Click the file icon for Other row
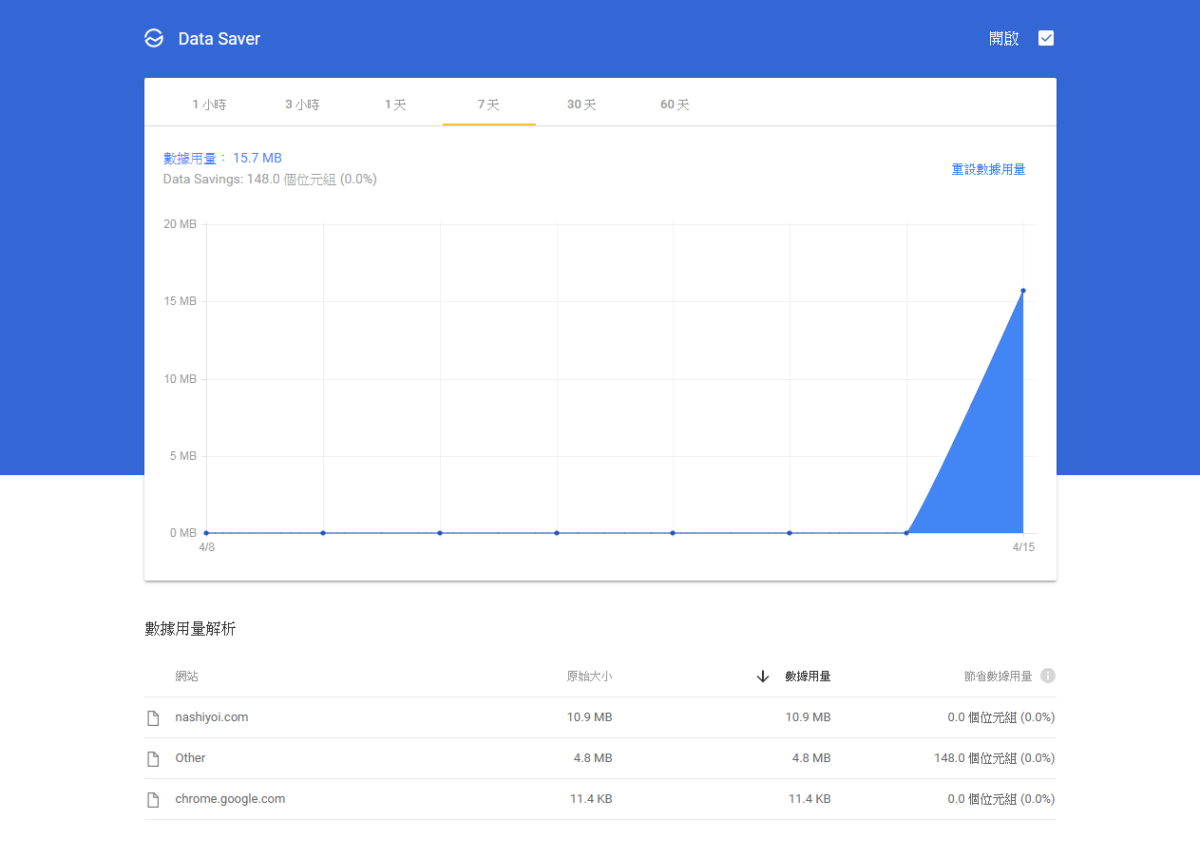The height and width of the screenshot is (858, 1200). click(153, 759)
